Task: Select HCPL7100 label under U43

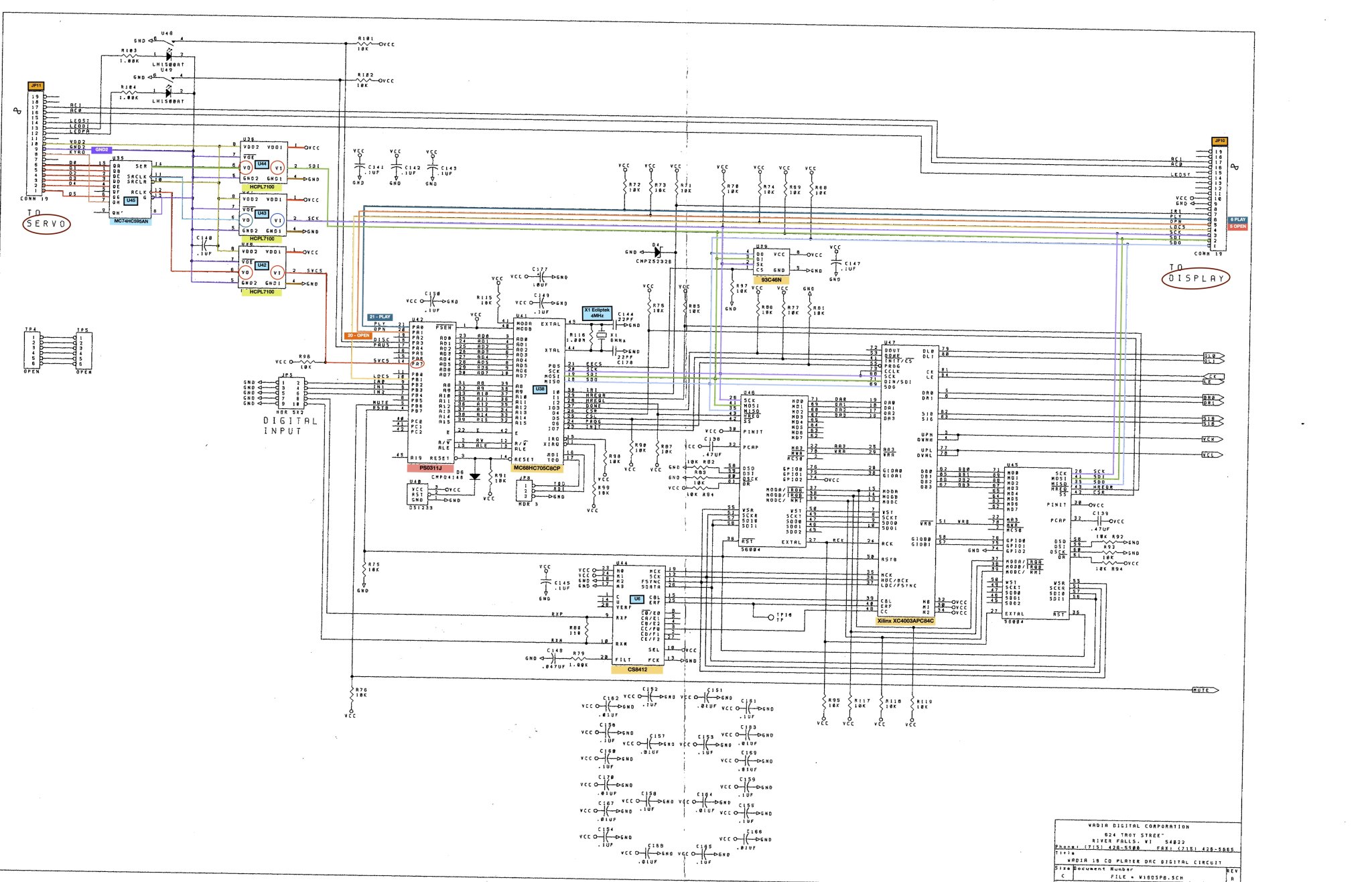Action: tap(262, 239)
